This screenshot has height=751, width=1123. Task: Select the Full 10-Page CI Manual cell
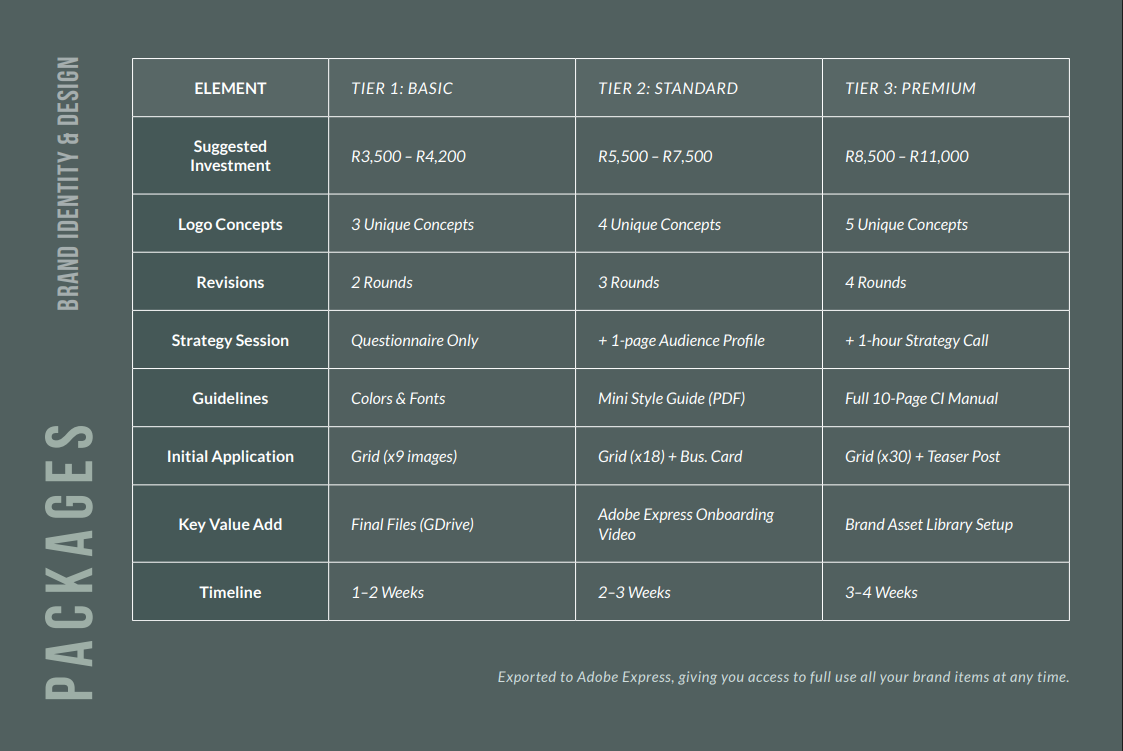pyautogui.click(x=921, y=398)
